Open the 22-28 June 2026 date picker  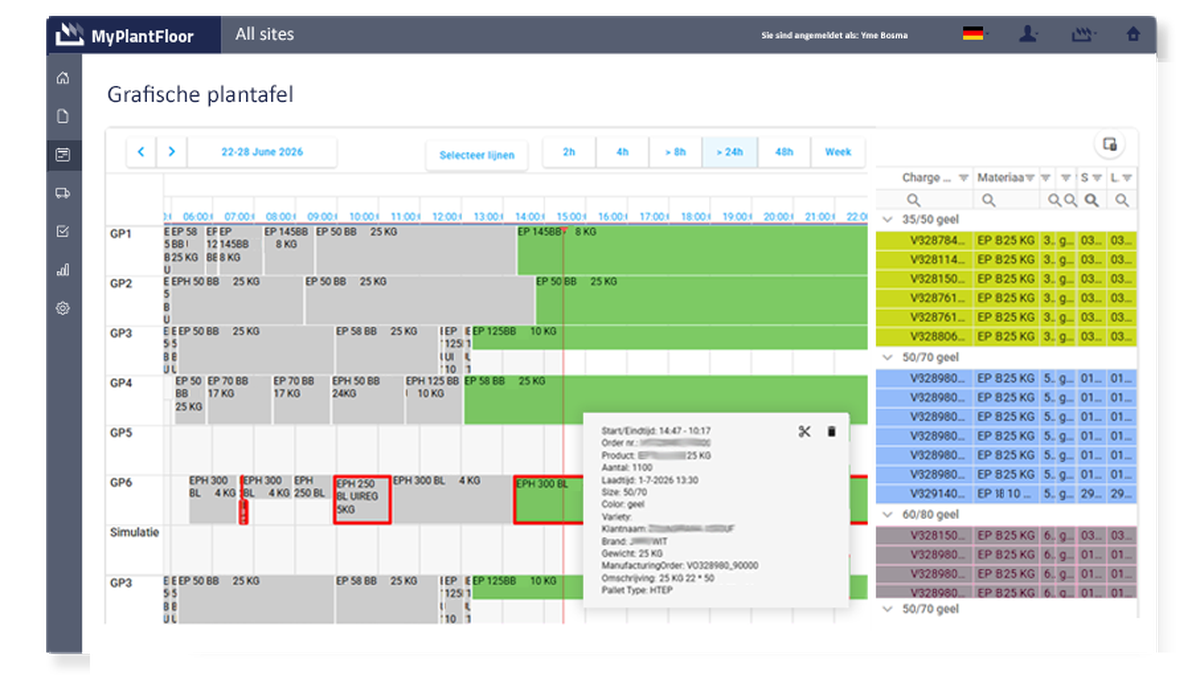(262, 152)
